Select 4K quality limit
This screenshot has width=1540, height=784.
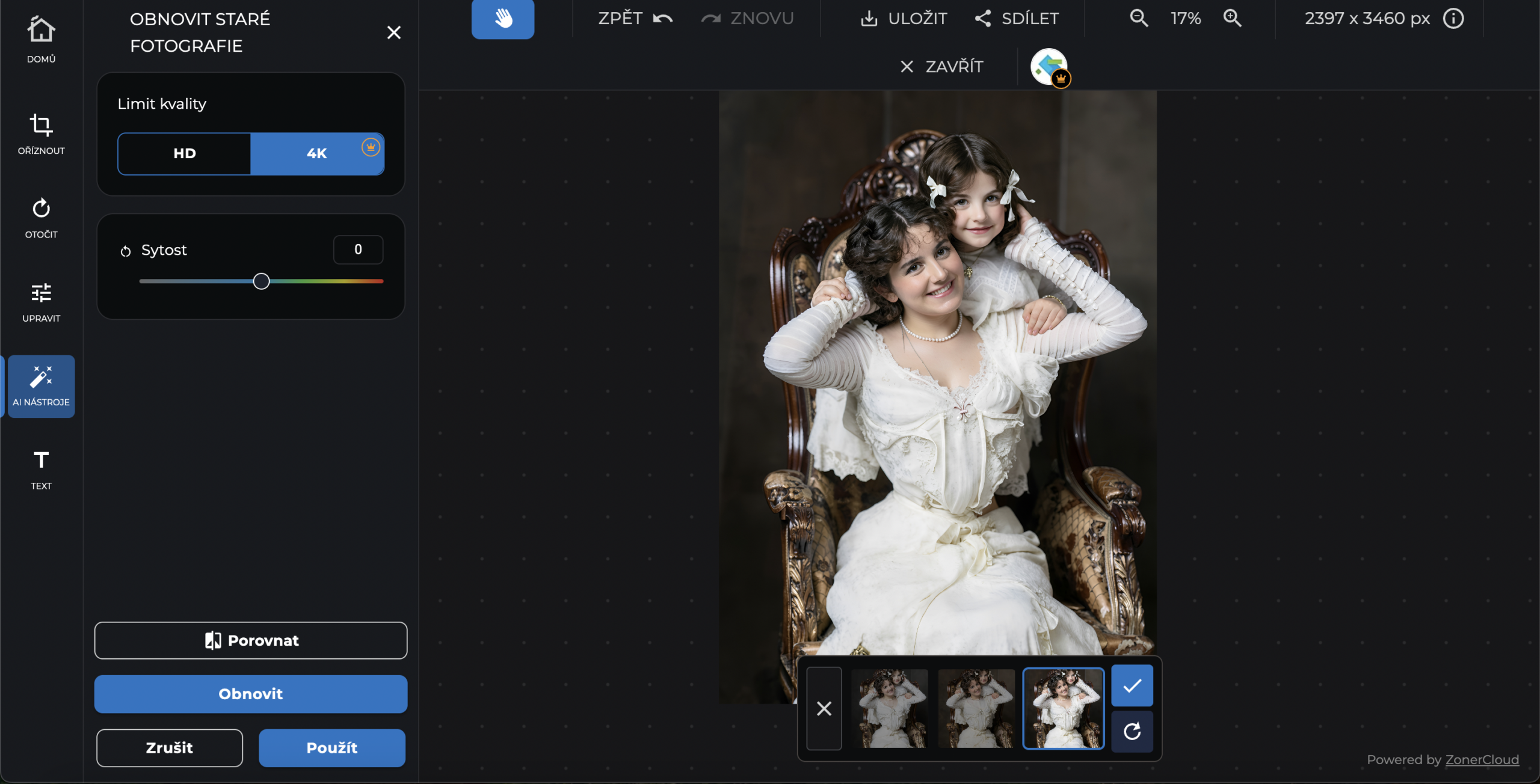pyautogui.click(x=317, y=154)
